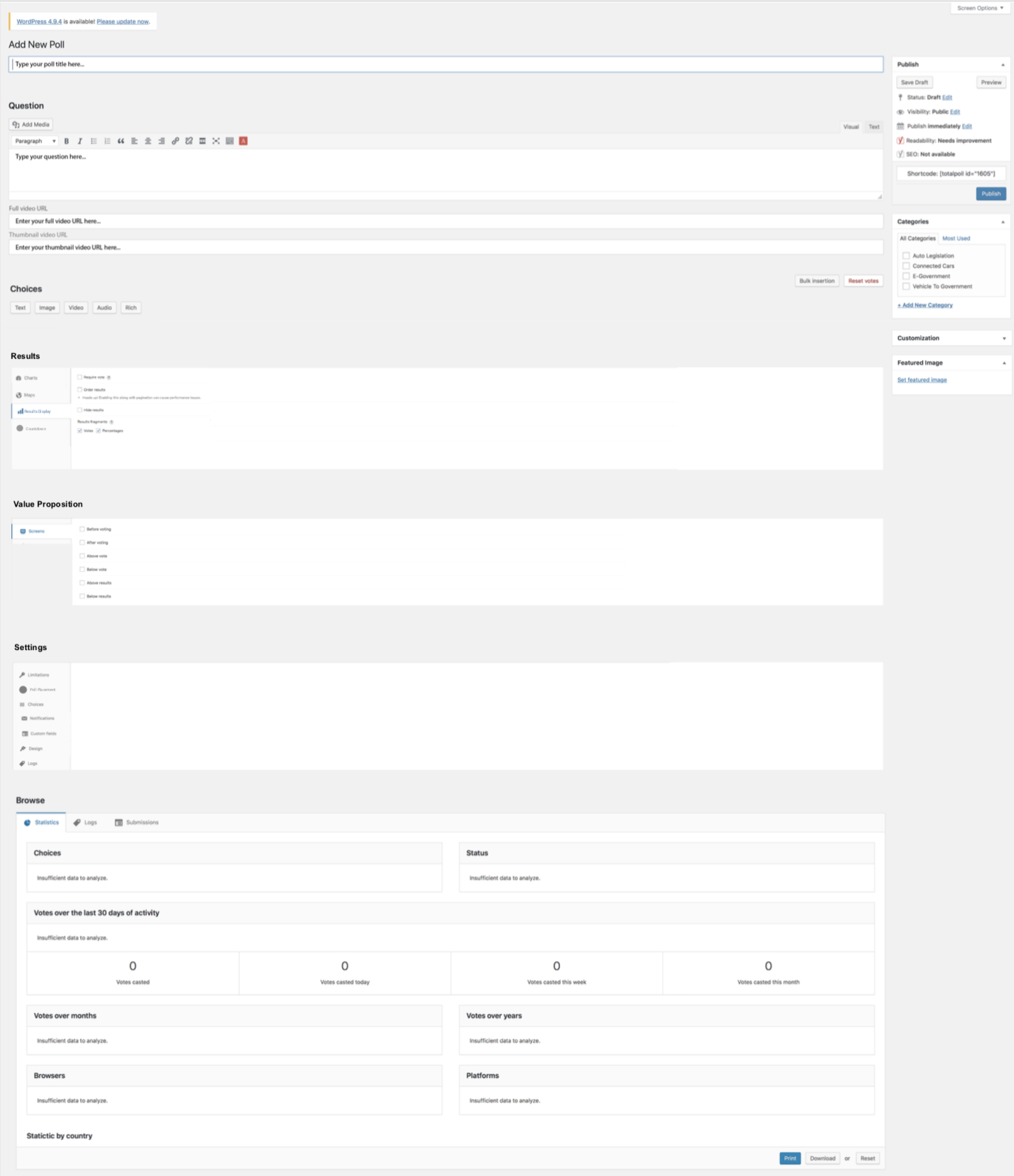Uncheck the Percentages results fragment
Image resolution: width=1014 pixels, height=1176 pixels.
click(98, 431)
